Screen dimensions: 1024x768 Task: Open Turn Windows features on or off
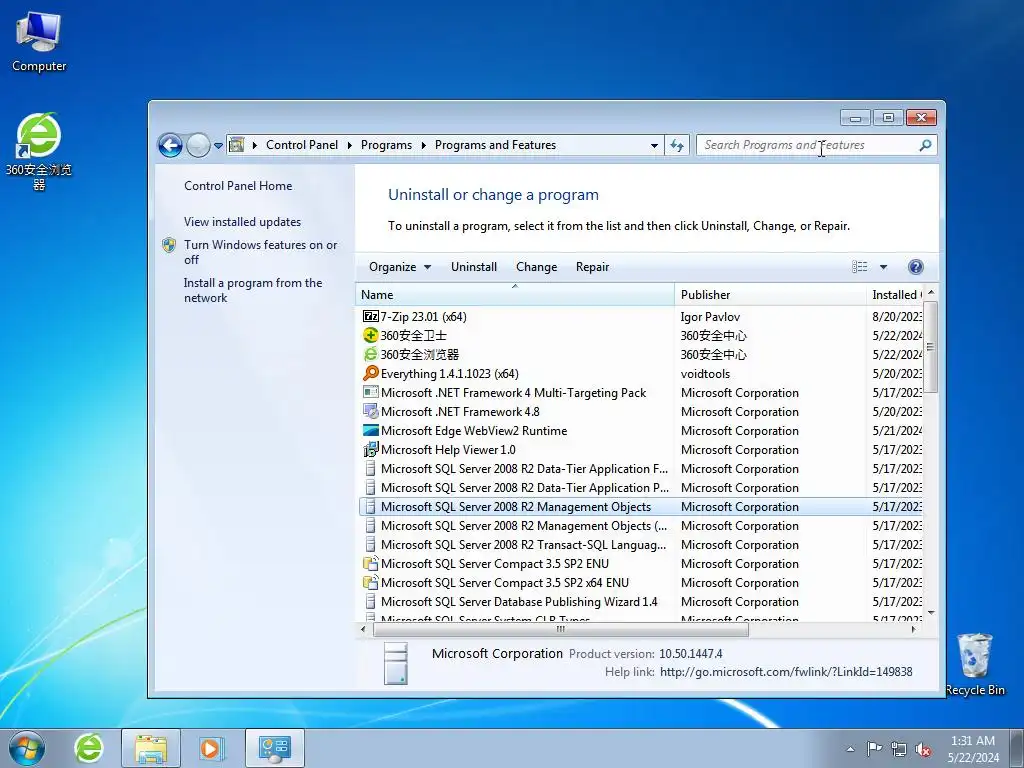click(260, 252)
